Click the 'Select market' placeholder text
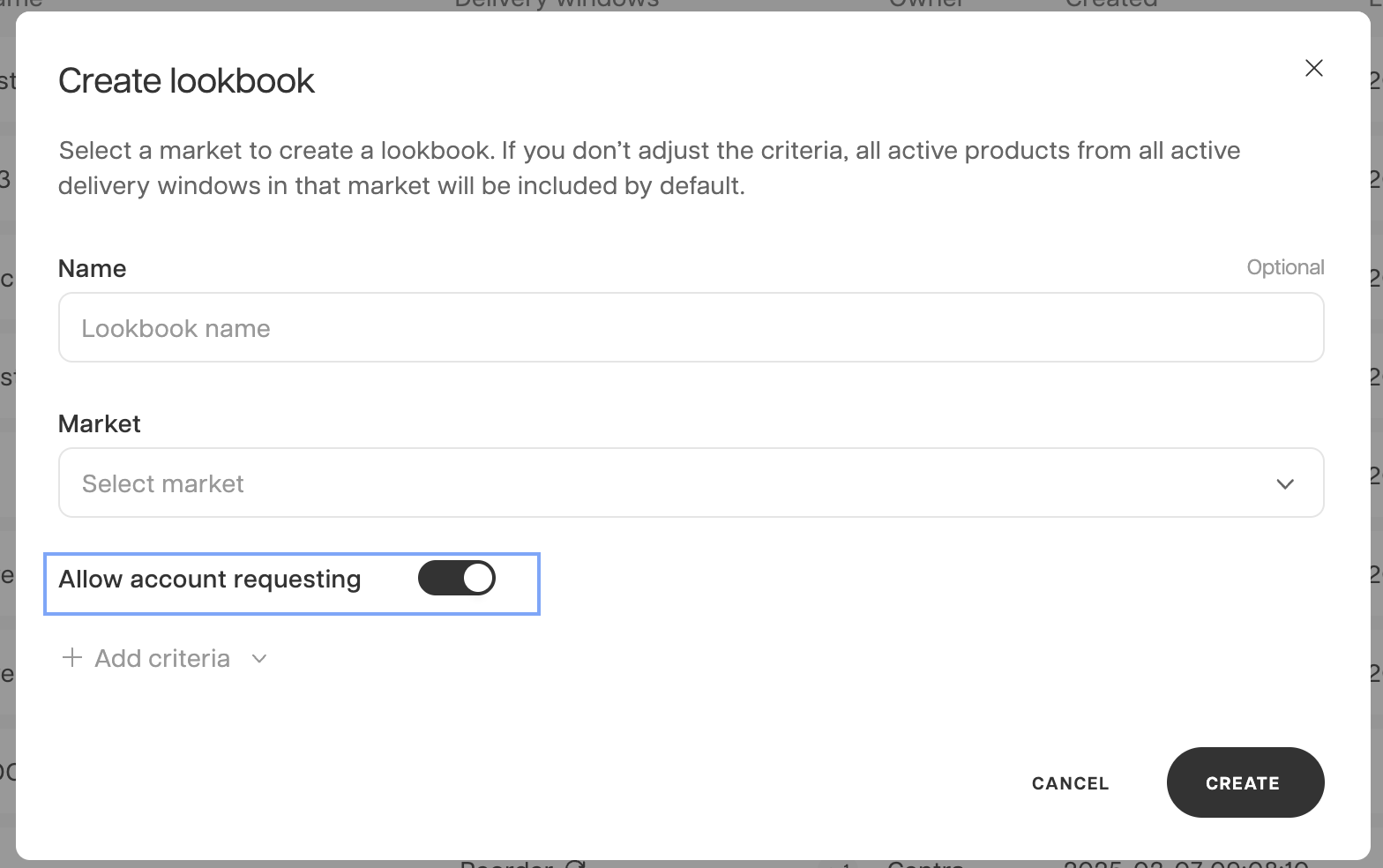 pos(163,484)
